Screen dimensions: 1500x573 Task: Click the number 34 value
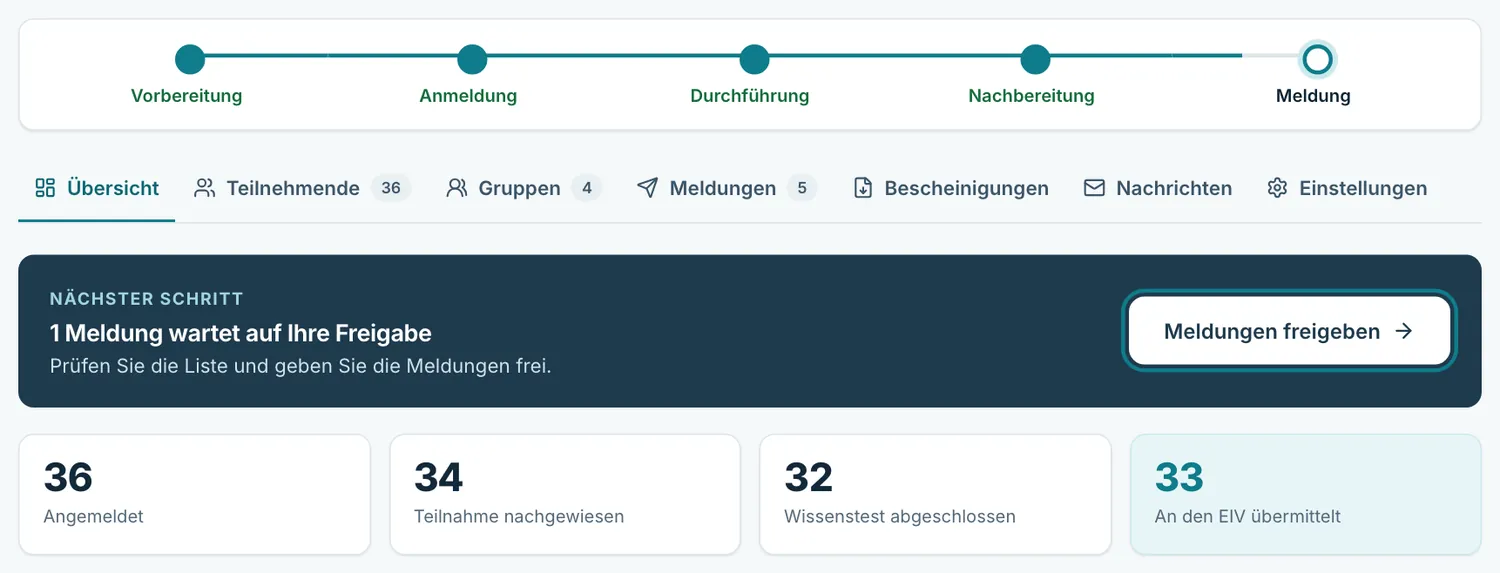(439, 477)
